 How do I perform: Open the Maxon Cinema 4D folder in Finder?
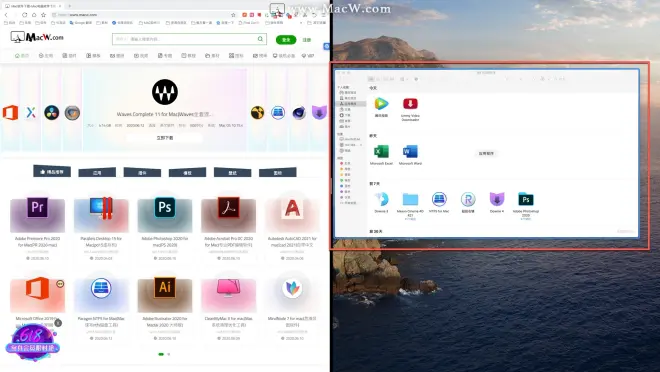coord(410,199)
